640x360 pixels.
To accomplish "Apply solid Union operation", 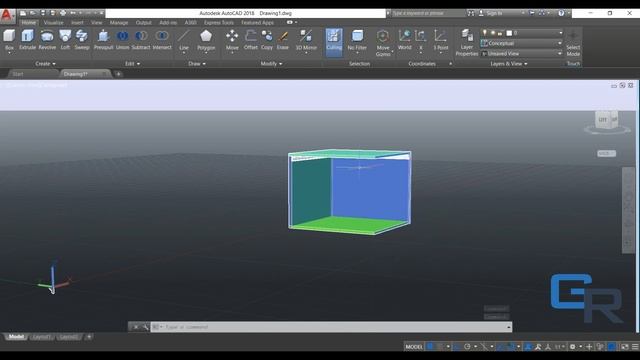I will pyautogui.click(x=122, y=40).
